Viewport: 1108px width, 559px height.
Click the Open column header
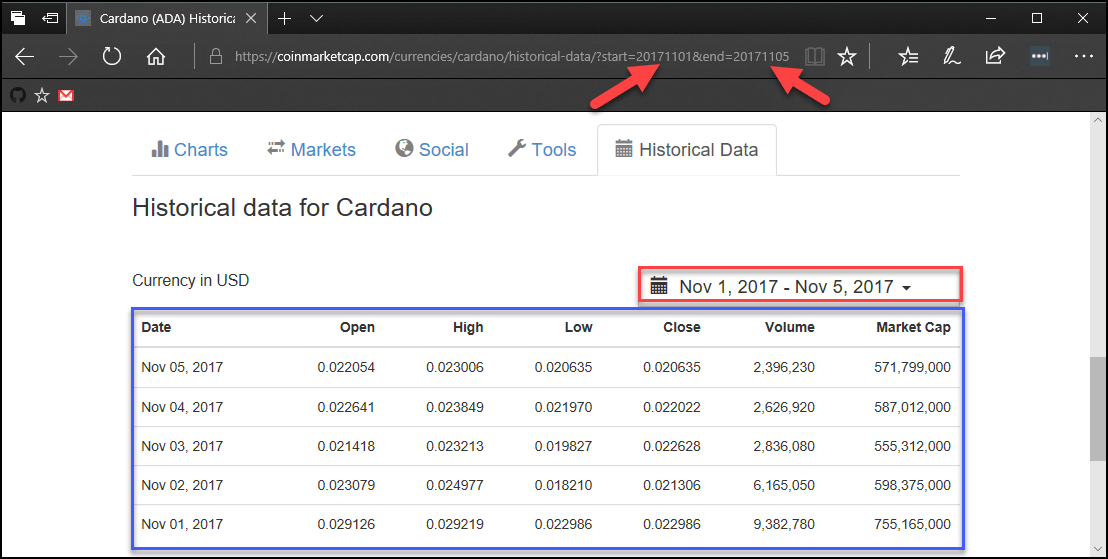coord(357,327)
